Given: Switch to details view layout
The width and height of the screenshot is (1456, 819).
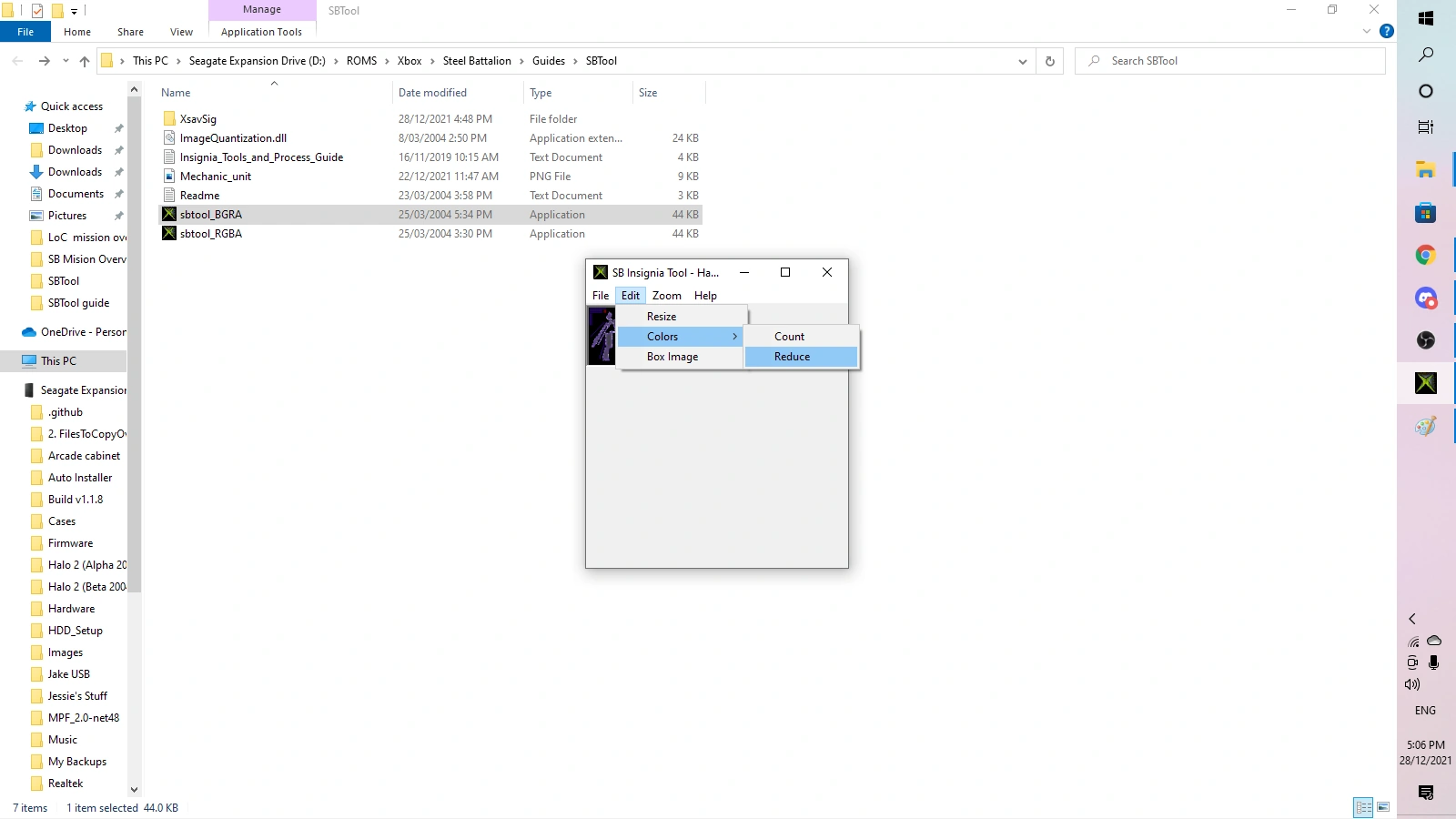Looking at the screenshot, I should [1363, 807].
